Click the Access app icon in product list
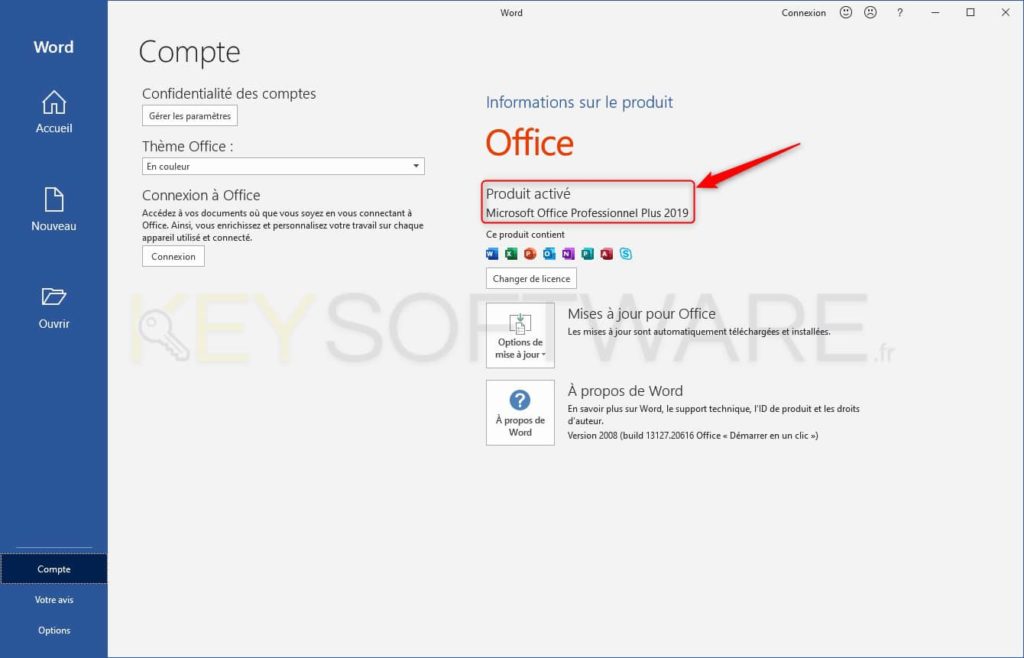1024x658 pixels. 607,254
